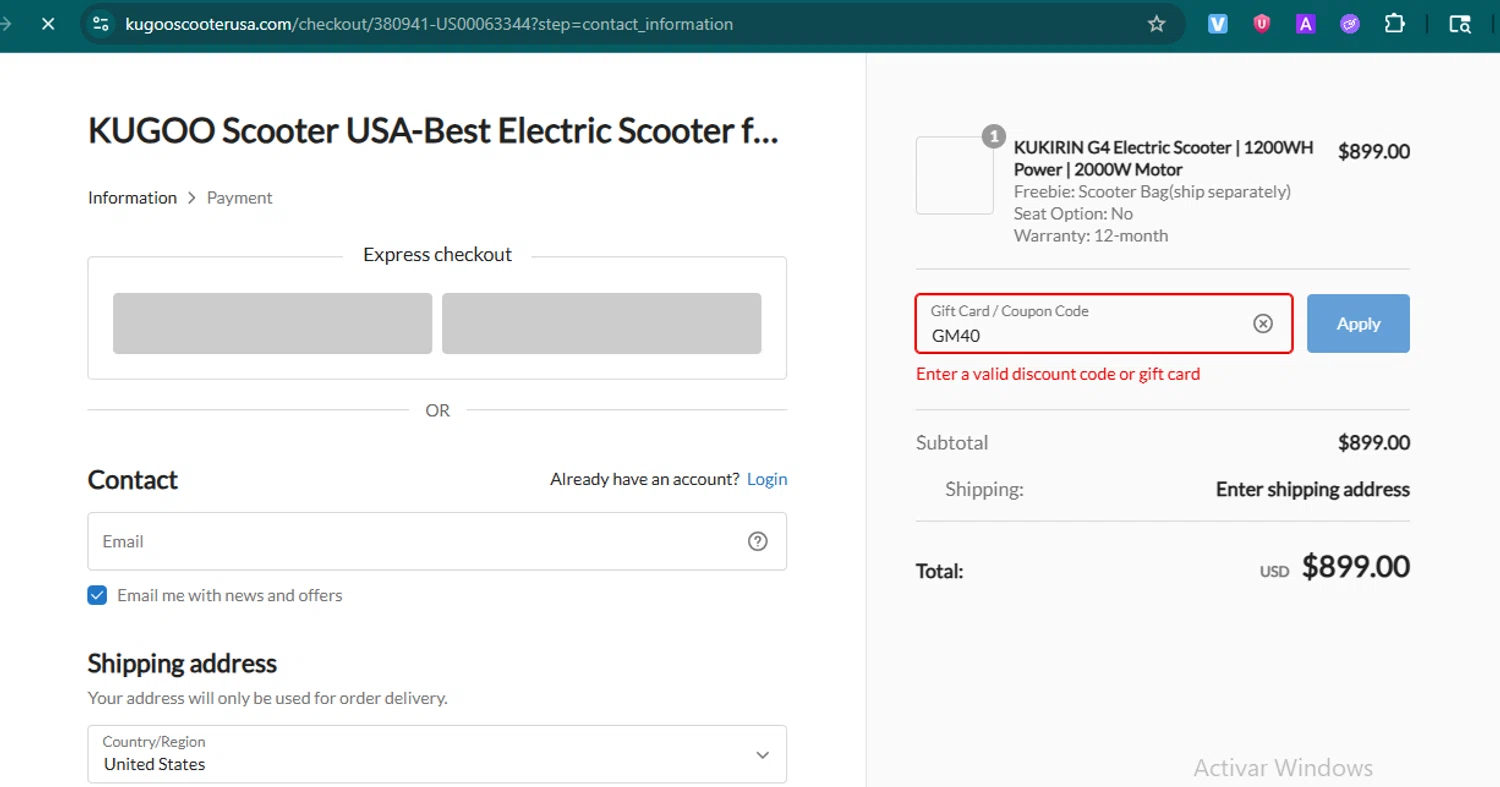Click "Already have an account?" text

click(645, 479)
